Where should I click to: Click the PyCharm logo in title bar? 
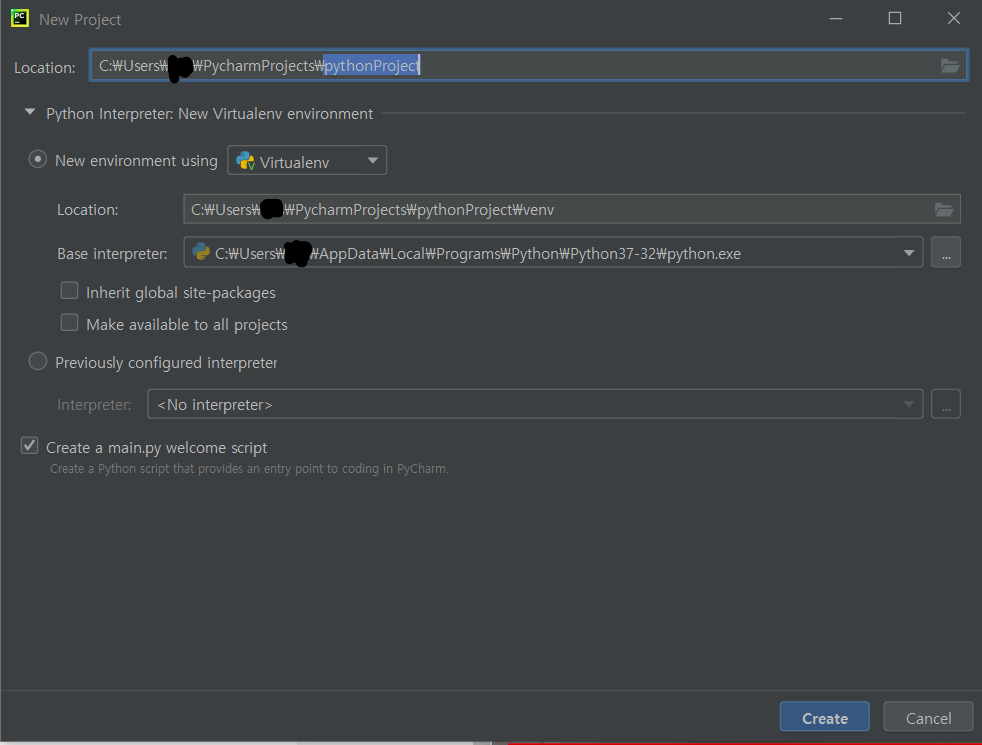tap(20, 18)
